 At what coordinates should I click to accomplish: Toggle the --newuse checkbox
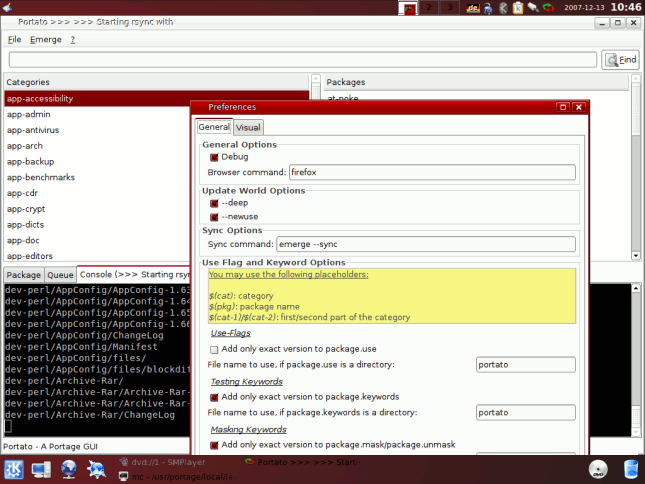214,217
